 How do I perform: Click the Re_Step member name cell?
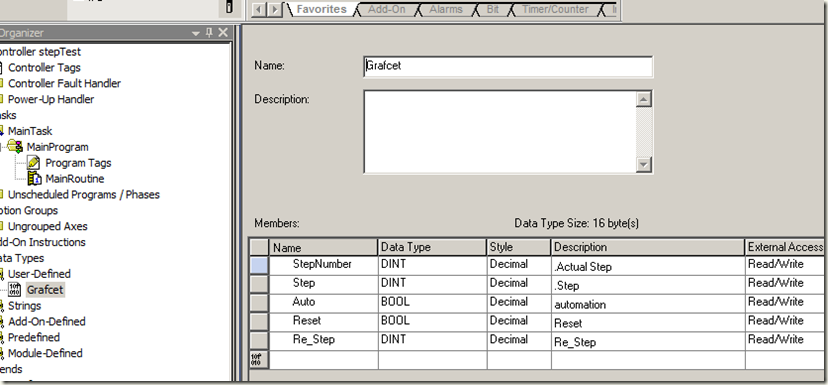coord(324,340)
